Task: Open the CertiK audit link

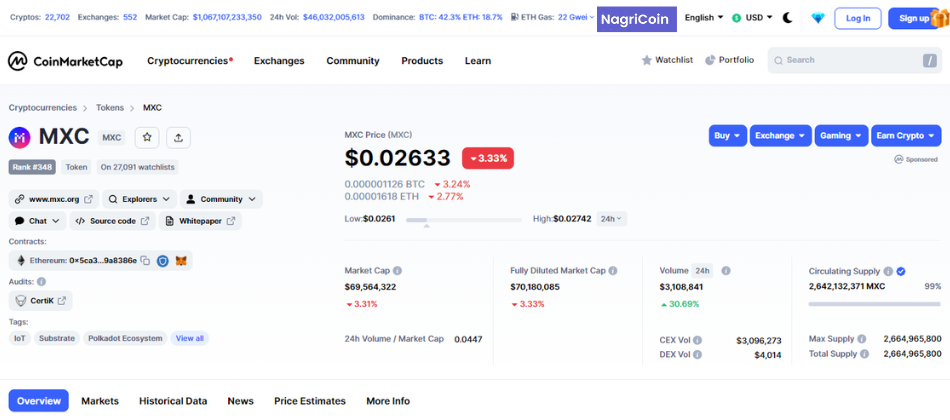Action: (x=41, y=301)
